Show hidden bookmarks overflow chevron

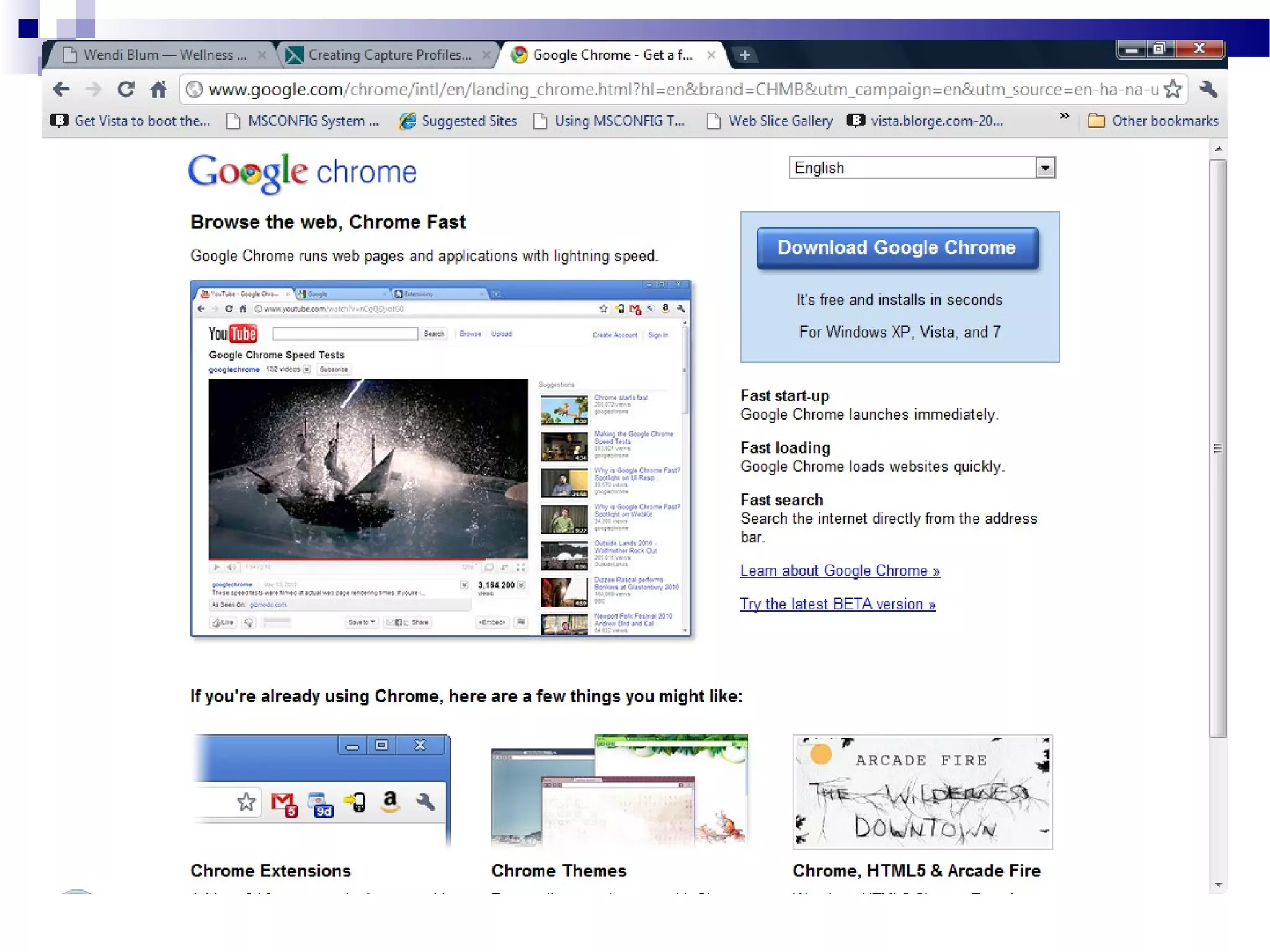pyautogui.click(x=1064, y=117)
